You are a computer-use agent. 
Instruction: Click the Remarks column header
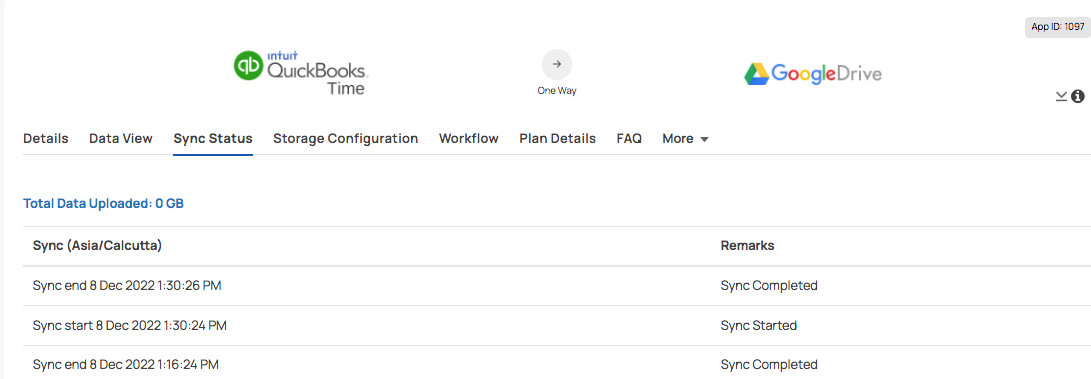747,245
